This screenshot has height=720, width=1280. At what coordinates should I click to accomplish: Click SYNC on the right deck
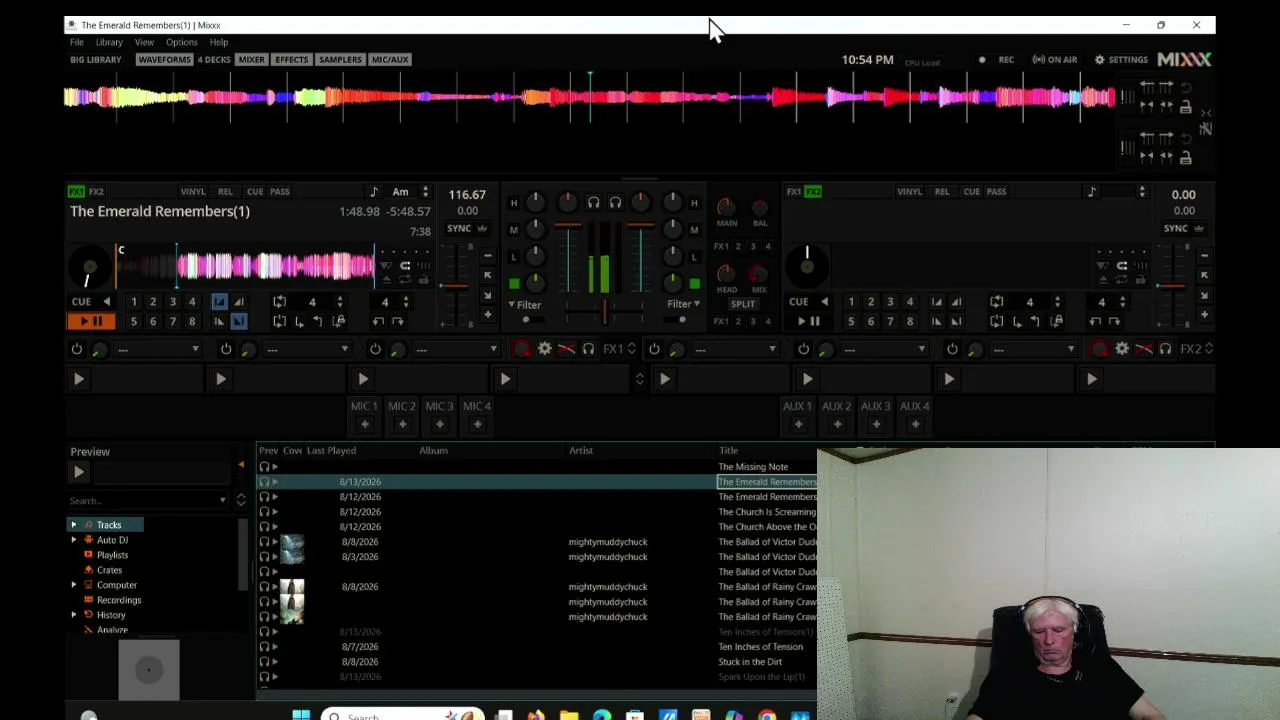(x=1176, y=228)
